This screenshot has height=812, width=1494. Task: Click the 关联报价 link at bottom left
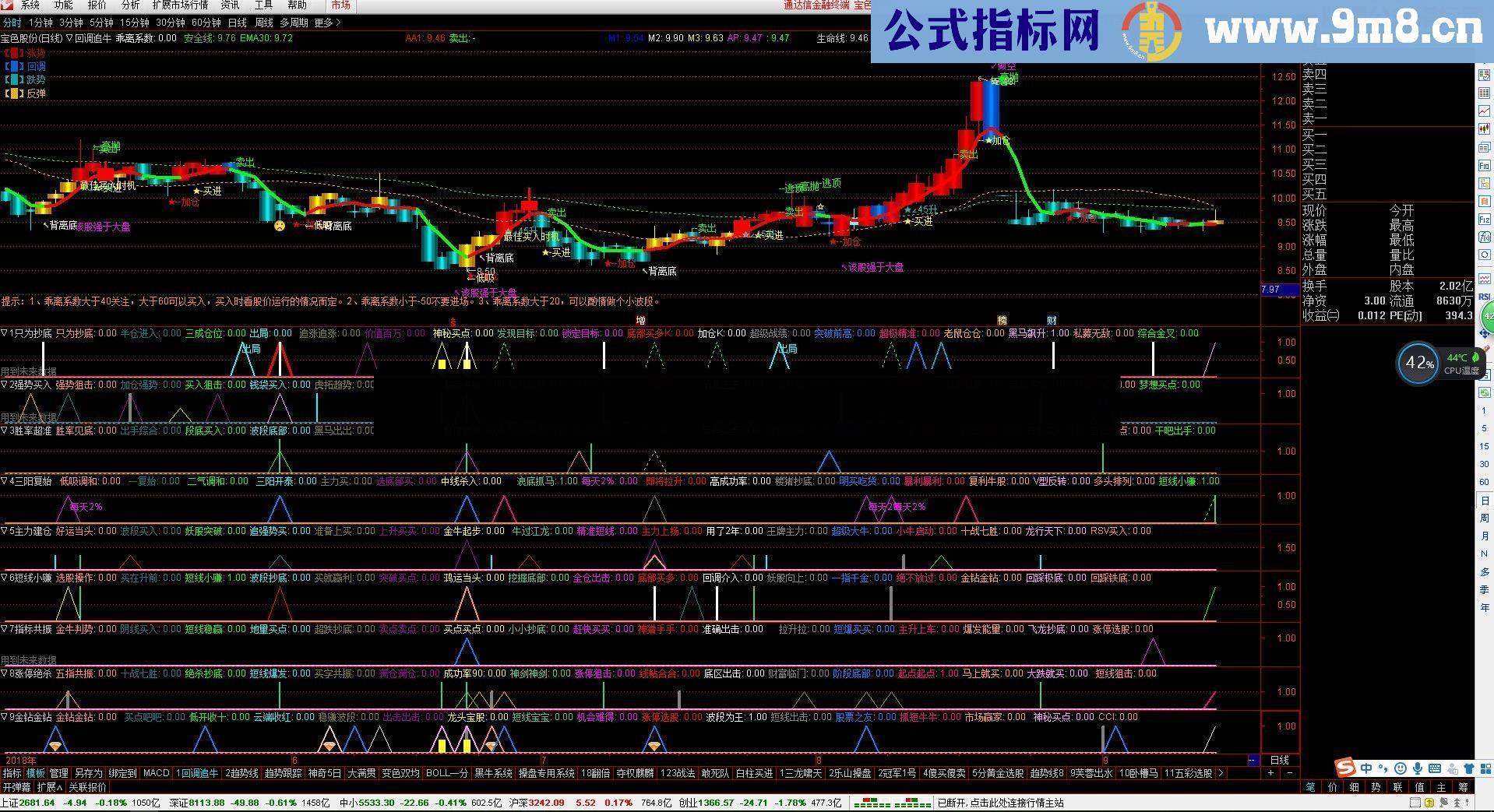(86, 788)
